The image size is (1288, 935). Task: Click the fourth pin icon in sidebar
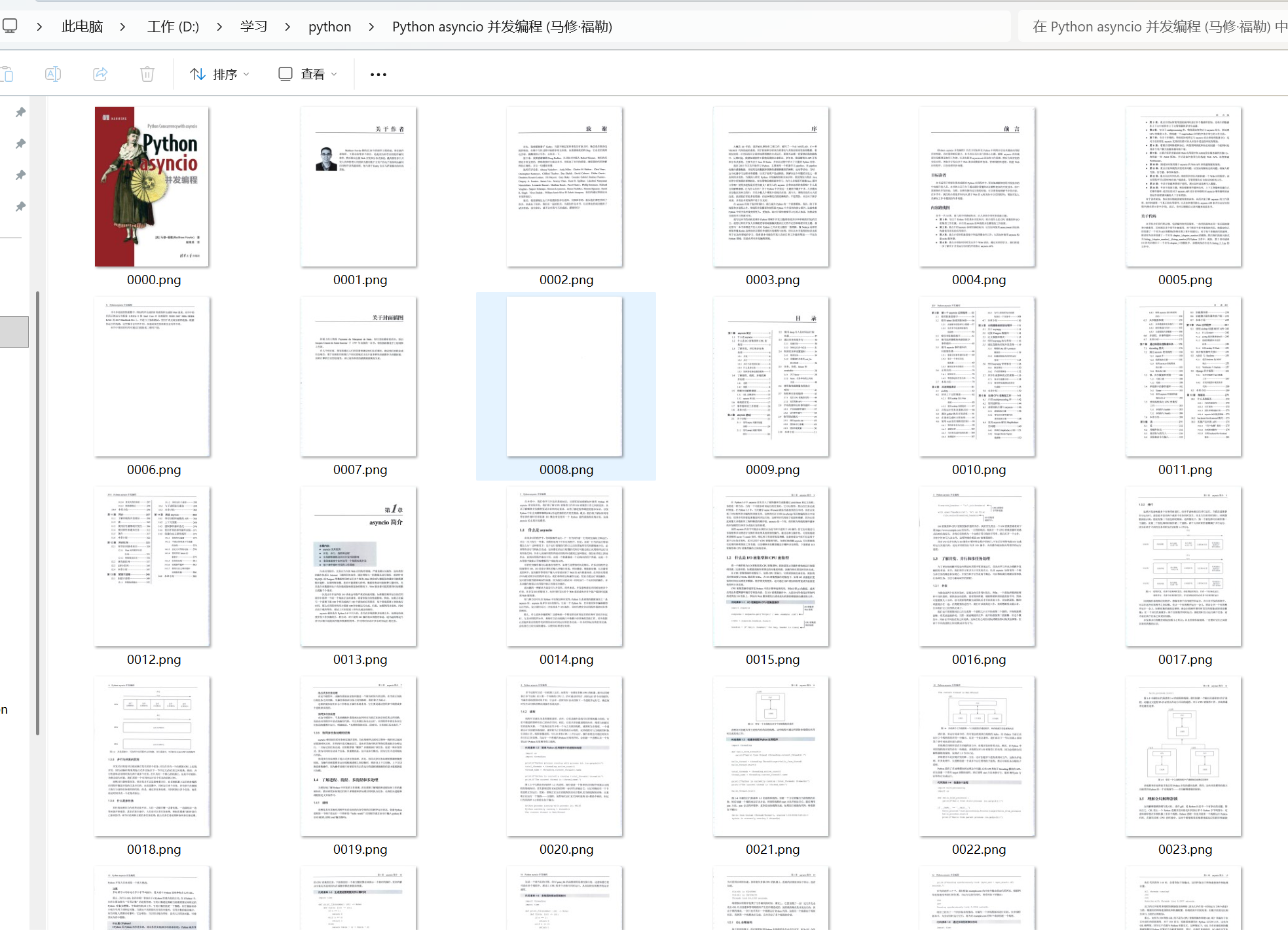coord(20,206)
